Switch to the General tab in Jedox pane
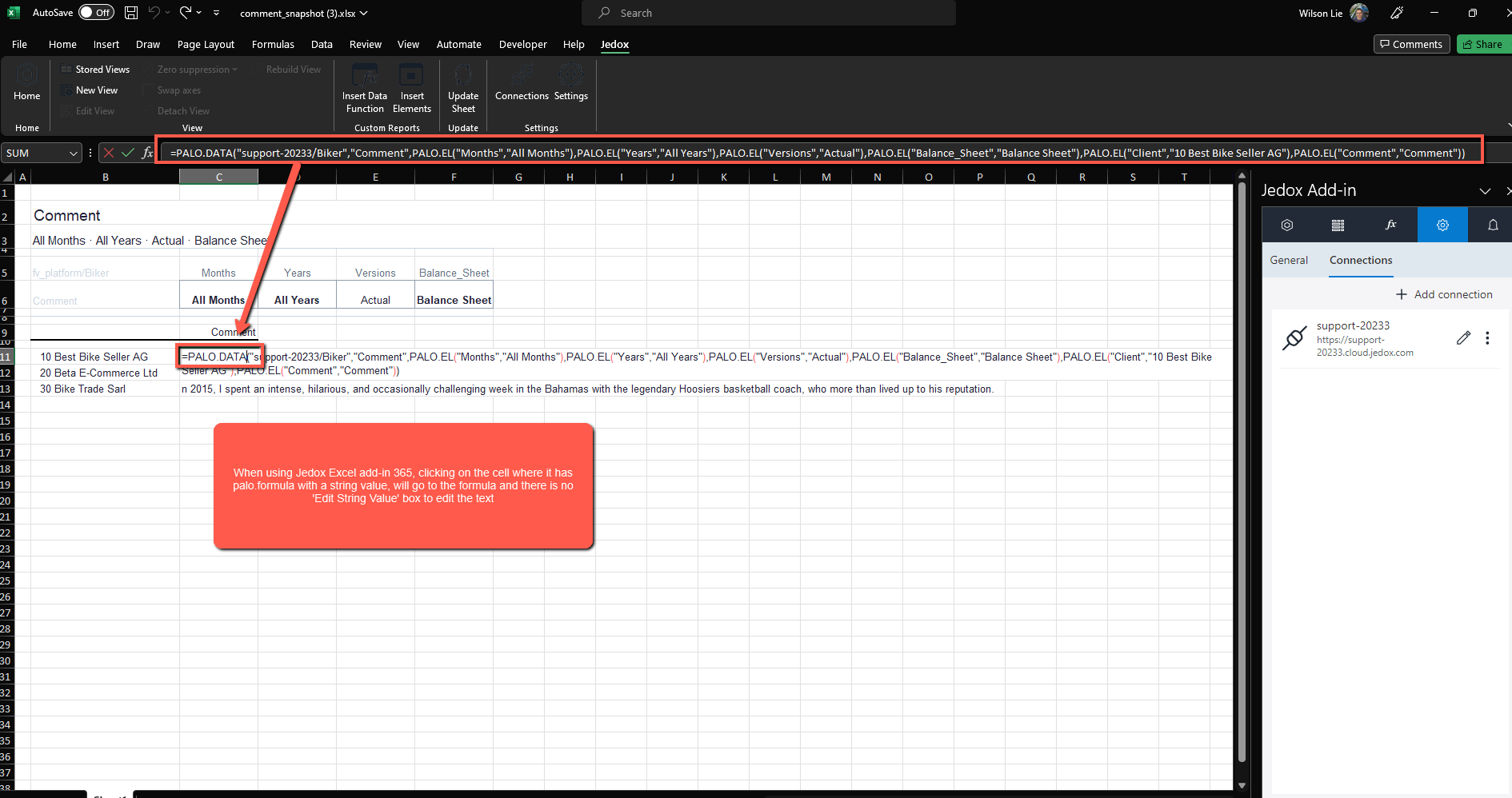The image size is (1512, 798). pyautogui.click(x=1289, y=261)
